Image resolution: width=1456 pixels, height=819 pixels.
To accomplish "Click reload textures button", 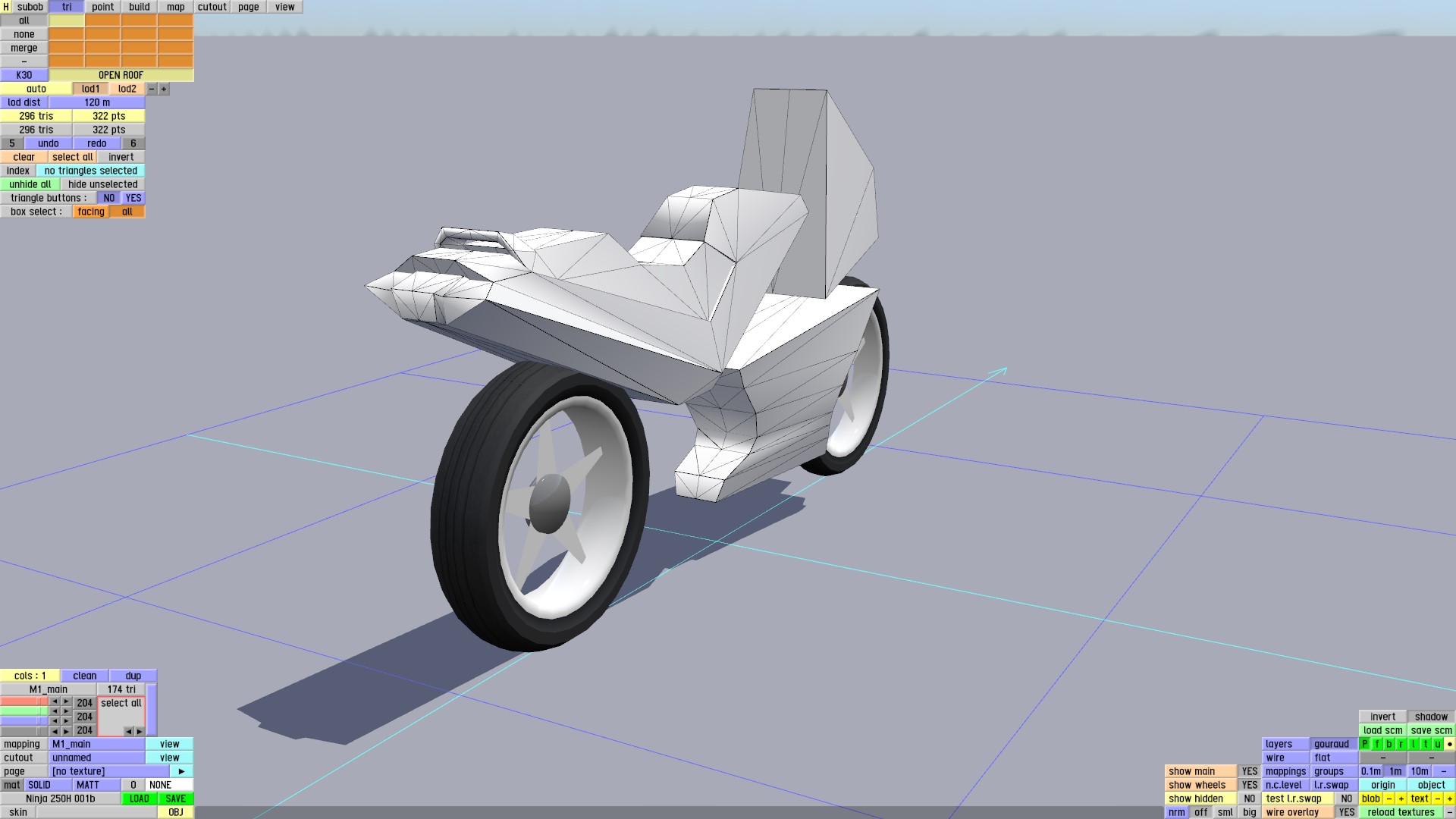I will coord(1401,812).
